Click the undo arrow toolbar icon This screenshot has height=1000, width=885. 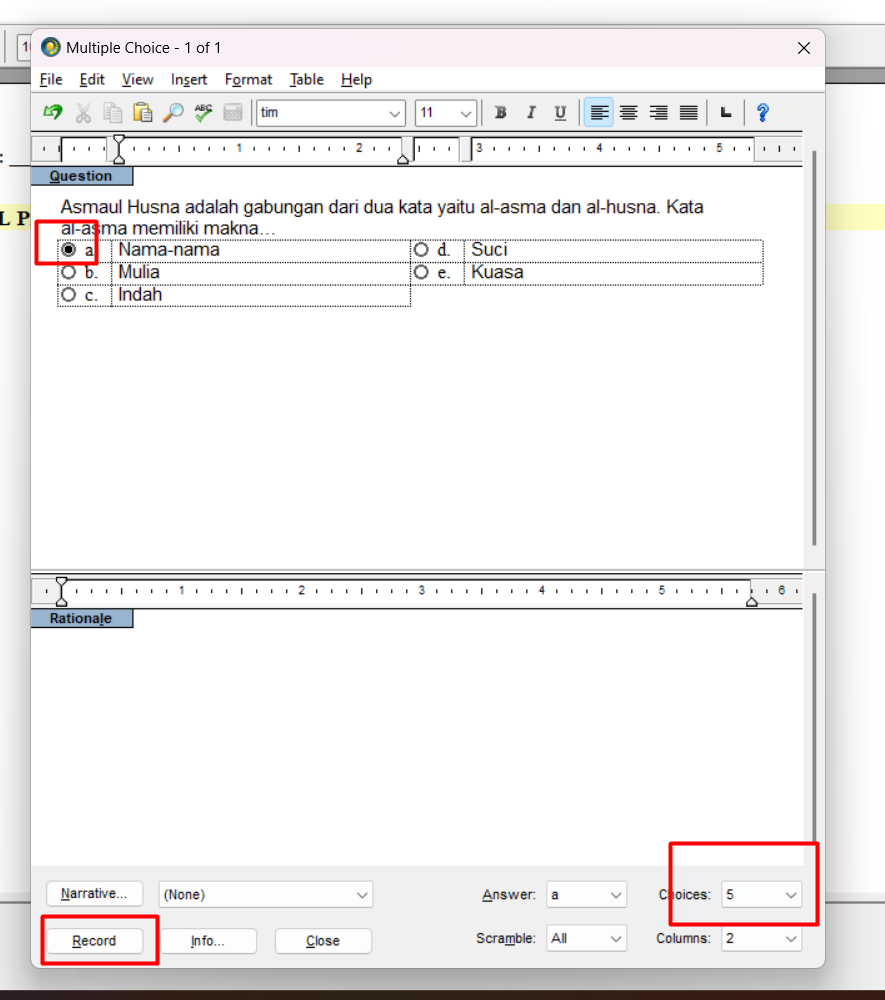pos(53,113)
